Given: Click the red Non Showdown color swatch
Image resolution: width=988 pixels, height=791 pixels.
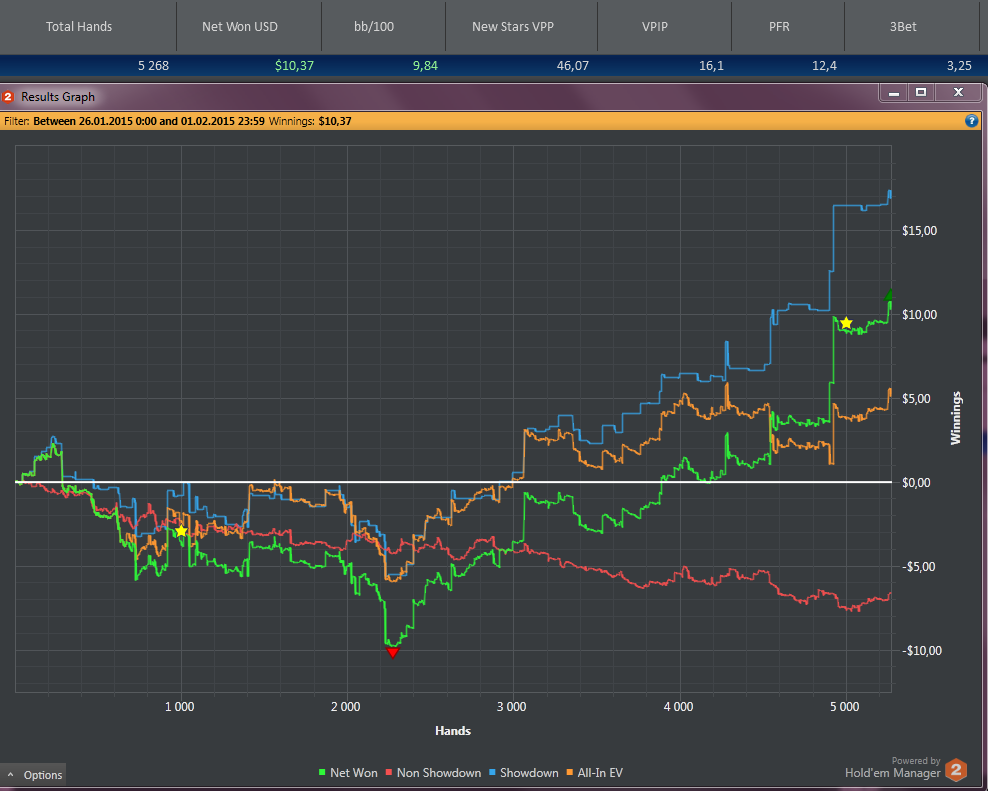Looking at the screenshot, I should point(389,773).
